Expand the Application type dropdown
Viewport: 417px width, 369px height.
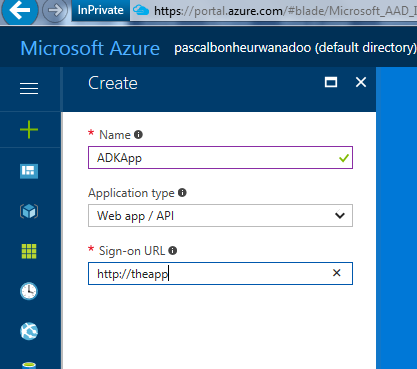coord(220,216)
